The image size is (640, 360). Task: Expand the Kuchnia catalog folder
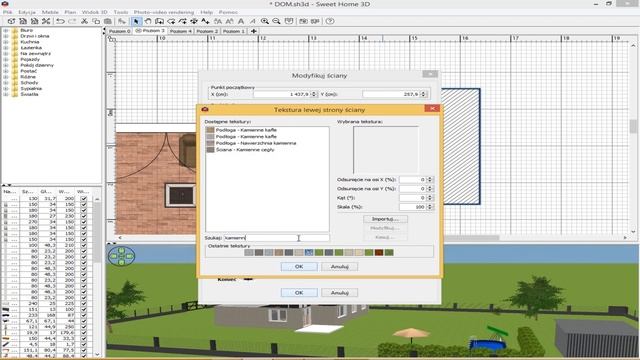6,42
